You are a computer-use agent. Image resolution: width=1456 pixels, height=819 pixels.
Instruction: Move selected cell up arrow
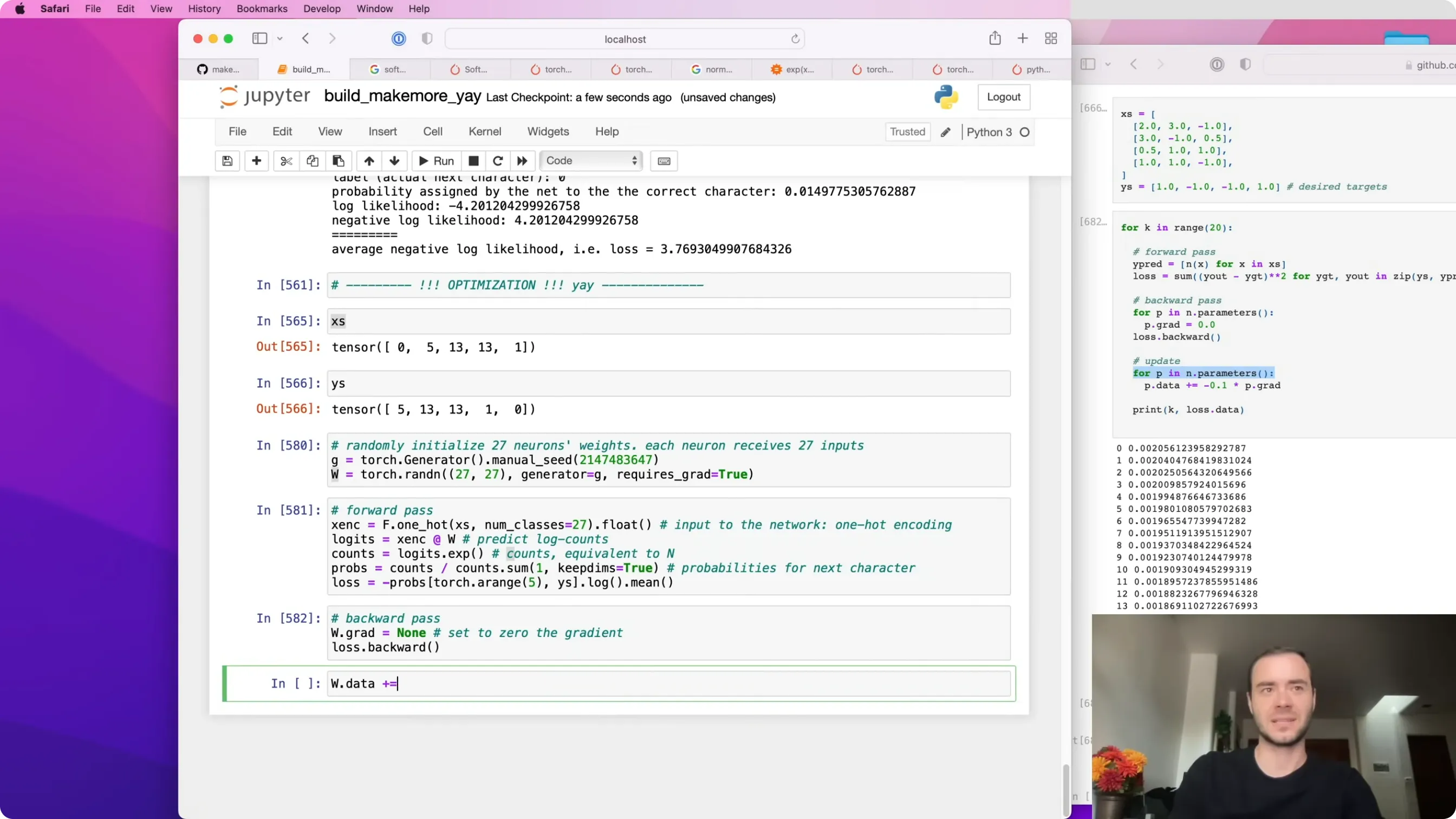[x=369, y=161]
